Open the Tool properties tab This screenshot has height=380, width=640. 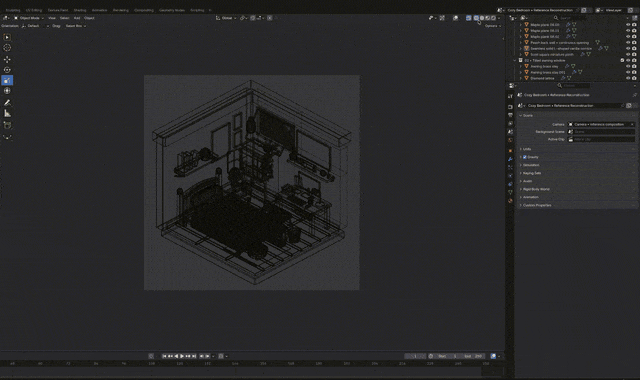pos(510,96)
